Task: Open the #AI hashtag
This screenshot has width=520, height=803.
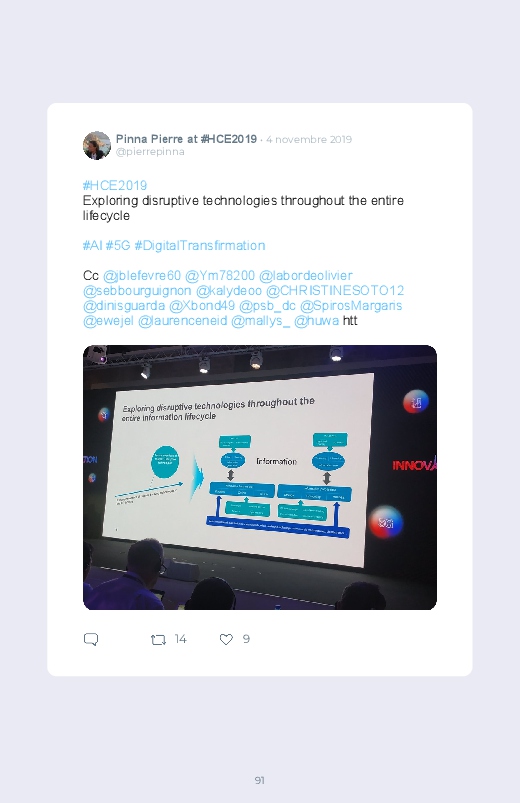Action: pos(92,245)
